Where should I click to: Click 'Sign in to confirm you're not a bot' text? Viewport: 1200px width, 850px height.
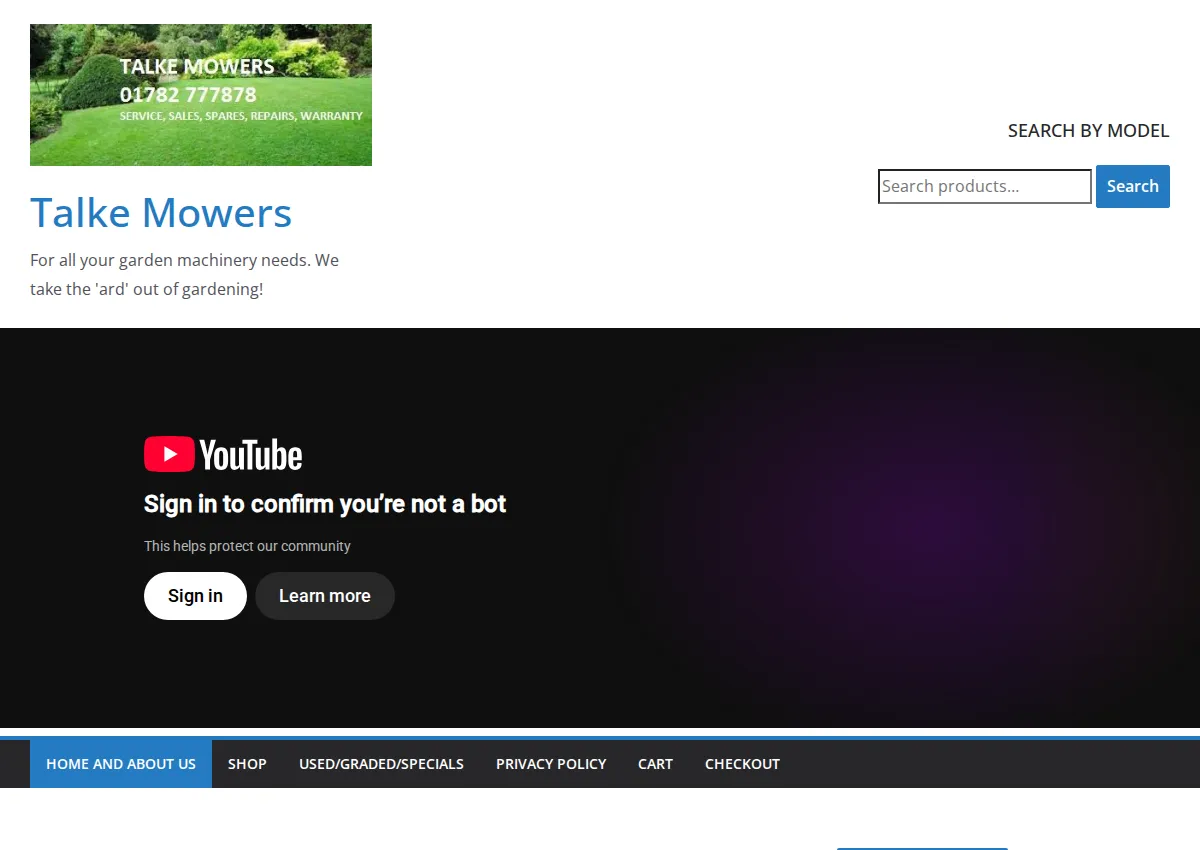[325, 504]
